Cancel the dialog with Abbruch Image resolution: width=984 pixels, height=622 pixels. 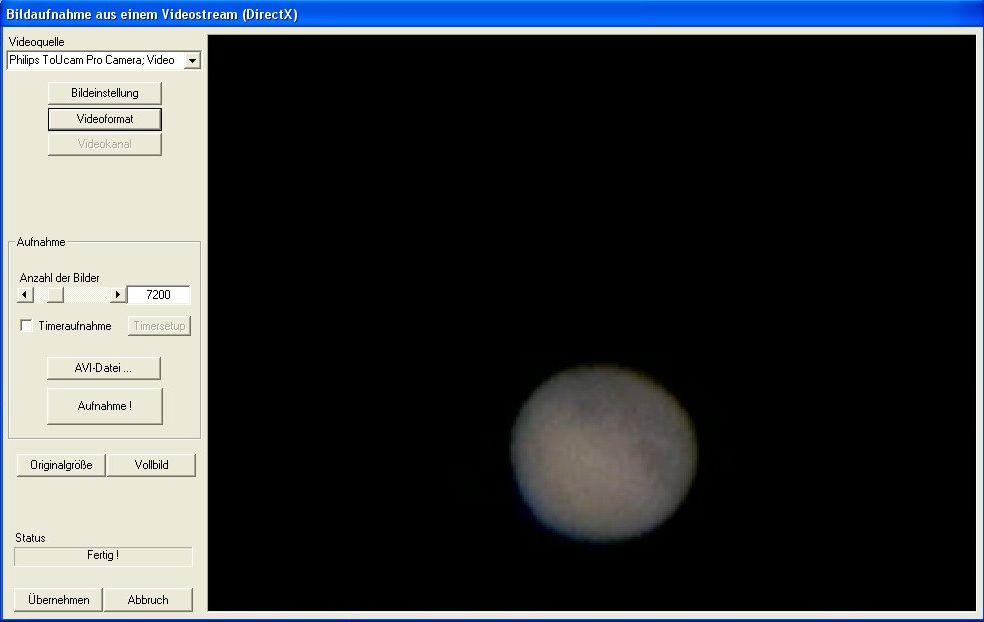tap(148, 600)
